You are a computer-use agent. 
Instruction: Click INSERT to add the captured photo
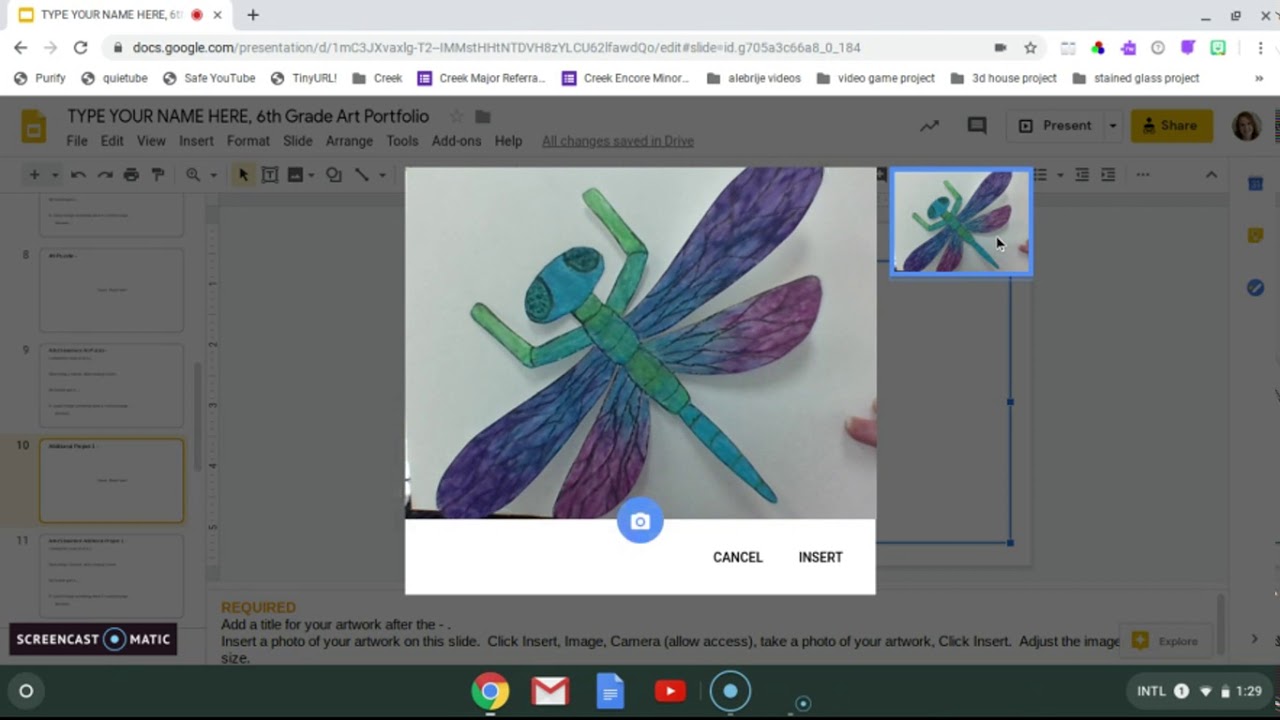click(x=820, y=557)
